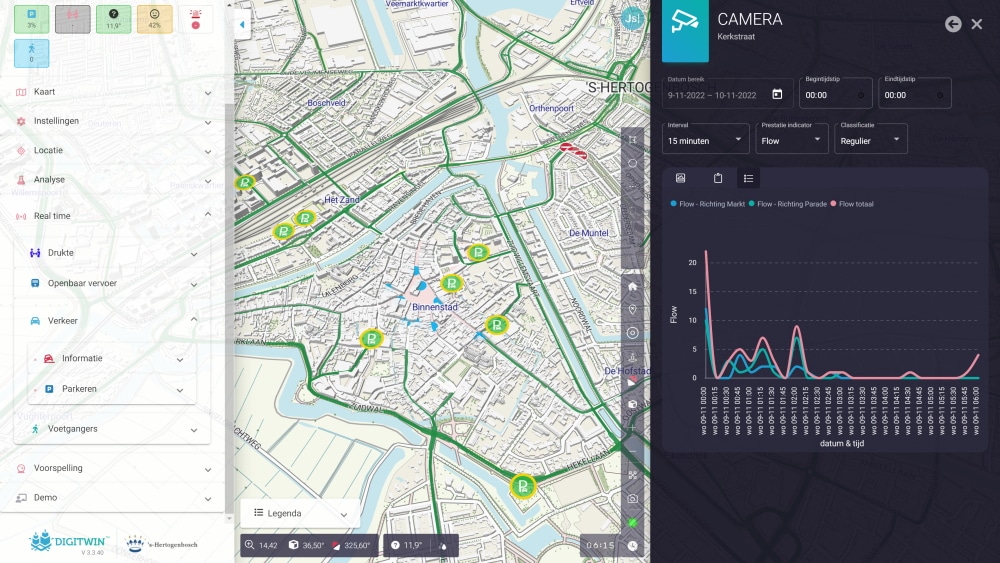Image resolution: width=1000 pixels, height=563 pixels.
Task: Click the parking 3% status tile
Action: pos(31,19)
